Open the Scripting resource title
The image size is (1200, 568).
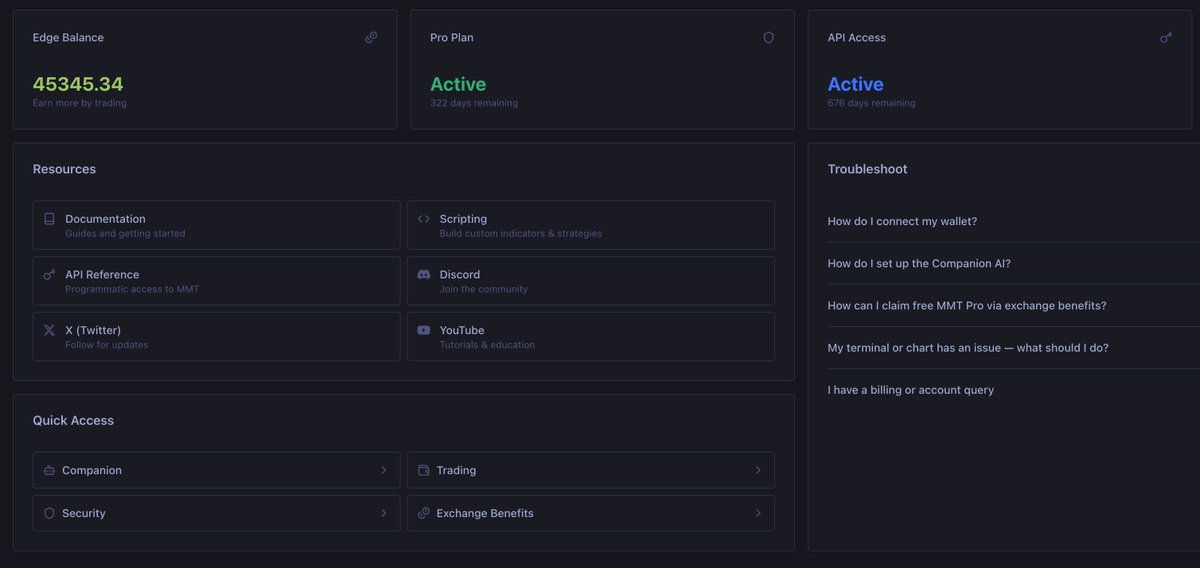(463, 219)
